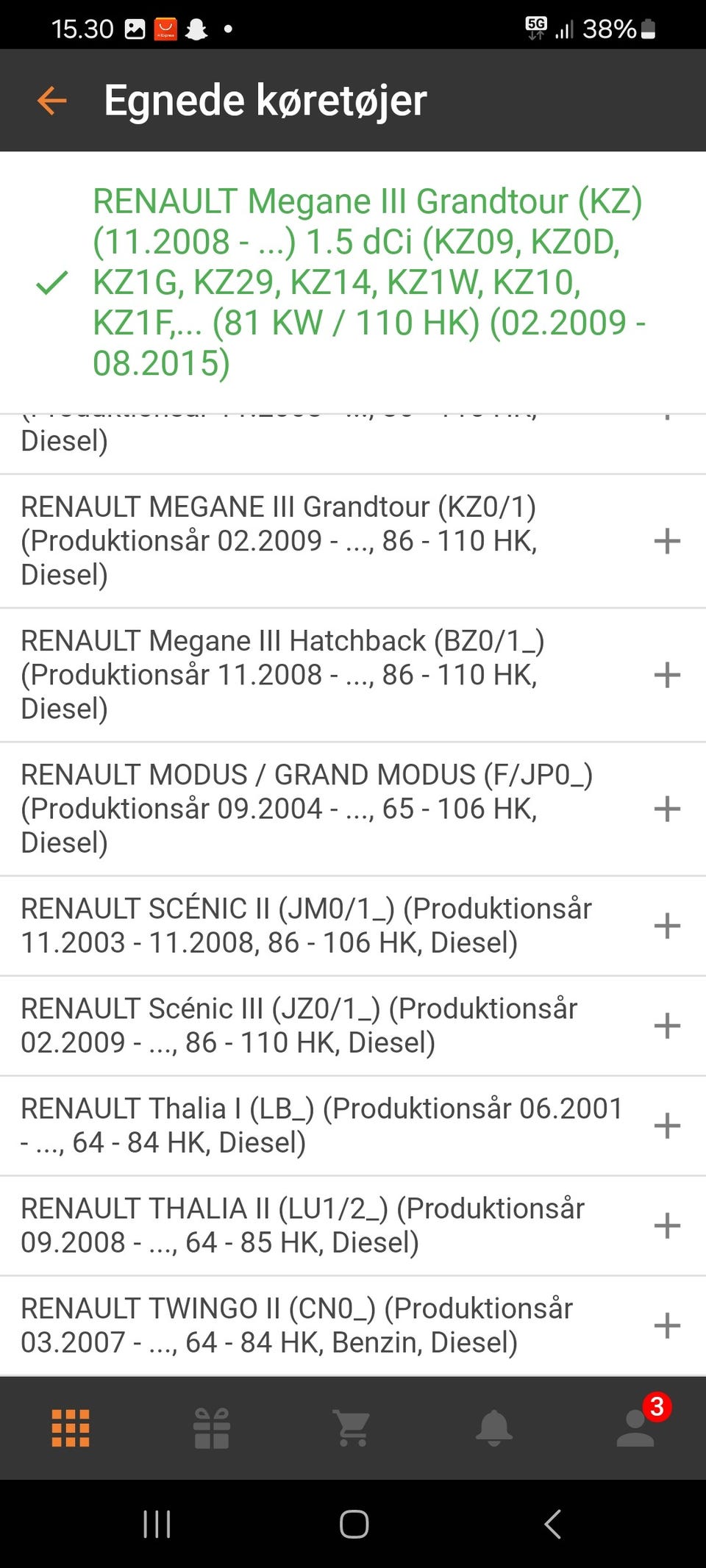This screenshot has width=706, height=1568.
Task: Open the catalog grid tab
Action: 71,1428
